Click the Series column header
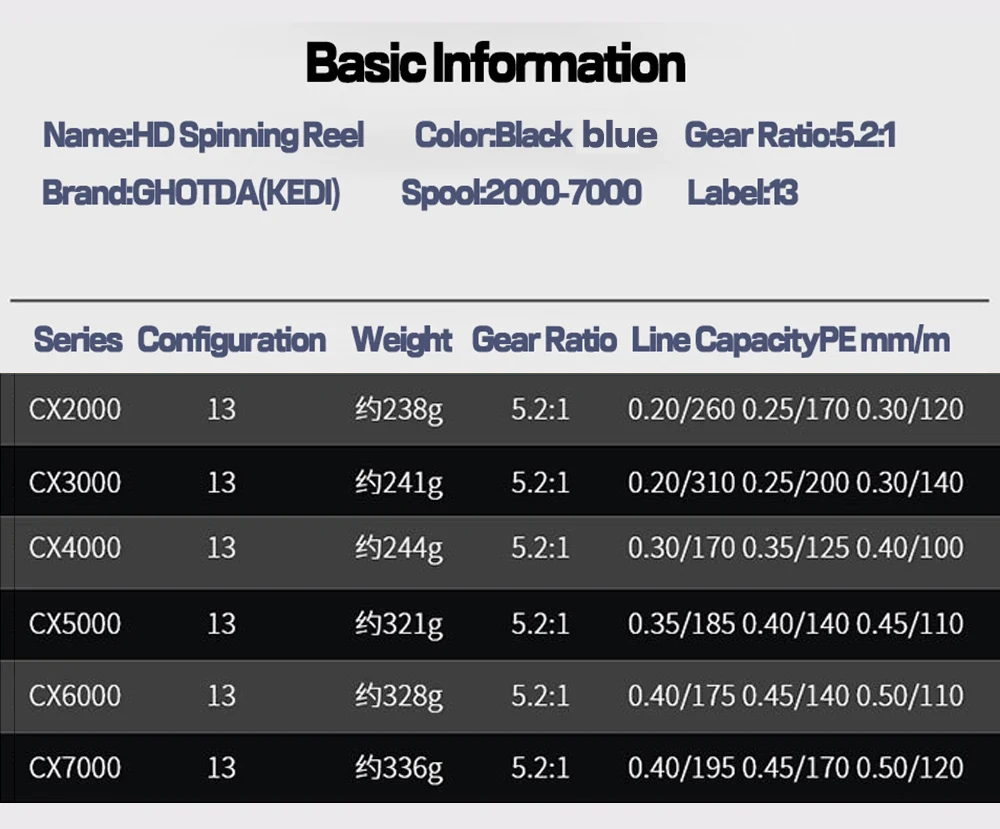The image size is (1000, 829). pos(78,340)
